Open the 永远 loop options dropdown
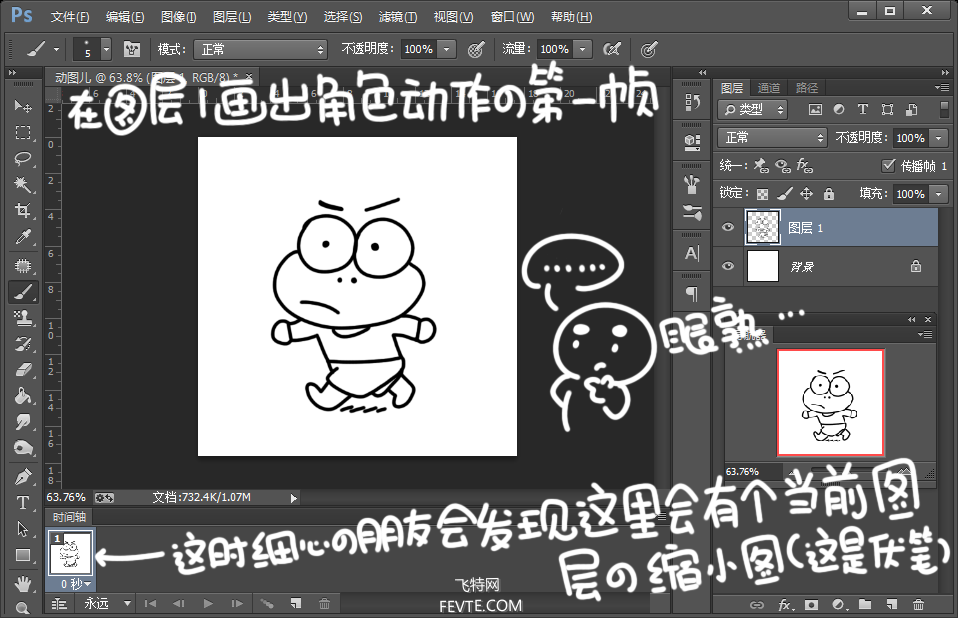Image resolution: width=958 pixels, height=618 pixels. tap(107, 603)
